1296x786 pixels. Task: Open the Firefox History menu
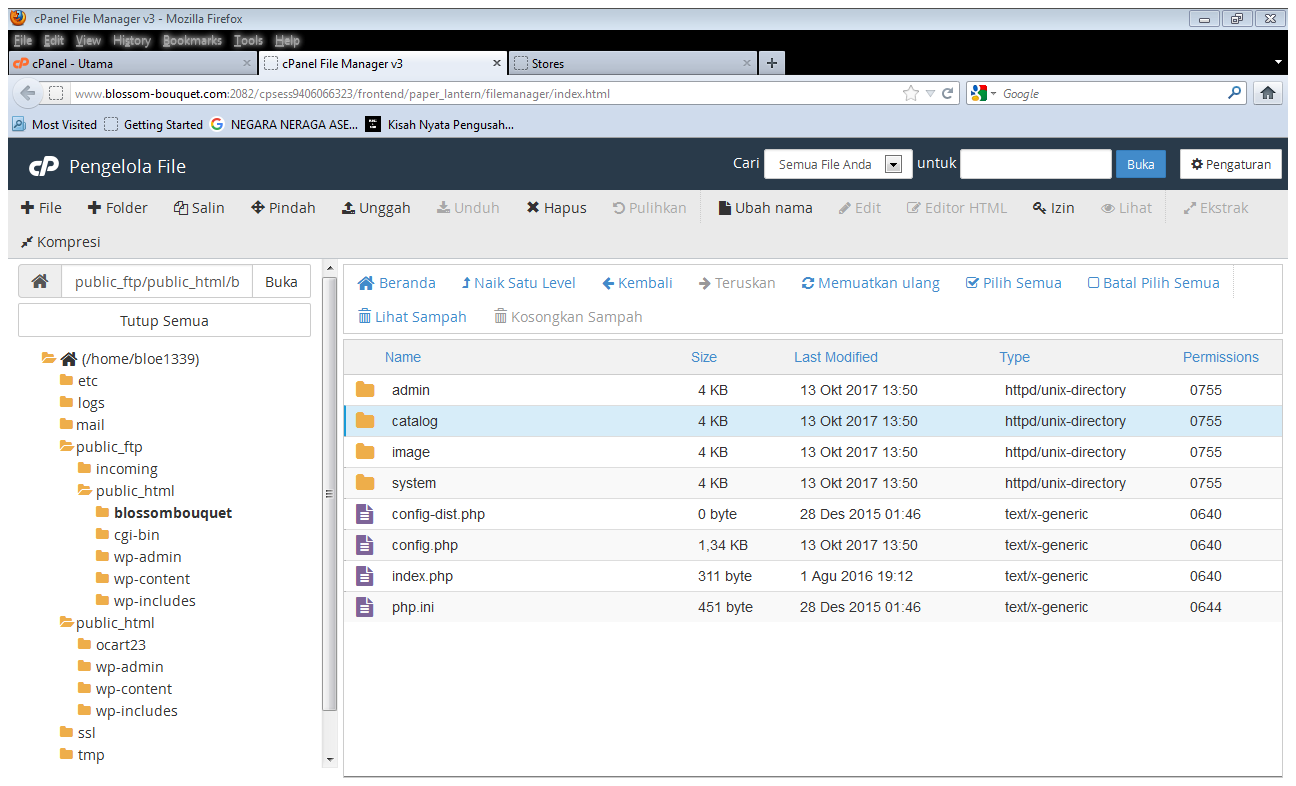click(132, 41)
